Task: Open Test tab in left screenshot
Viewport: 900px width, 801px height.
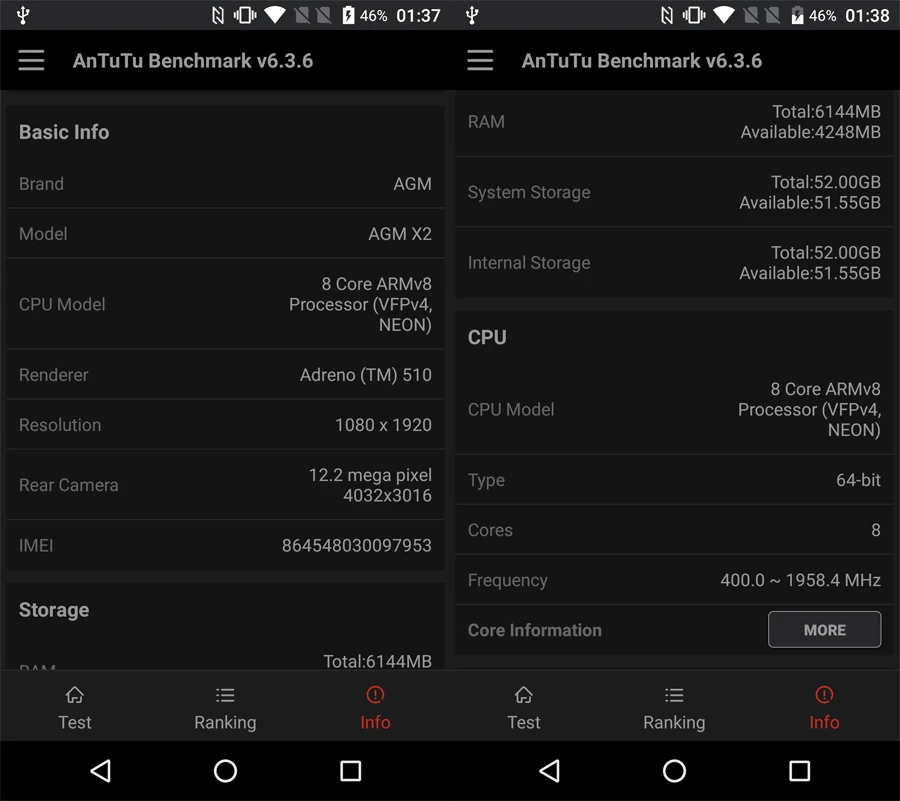Action: [75, 707]
